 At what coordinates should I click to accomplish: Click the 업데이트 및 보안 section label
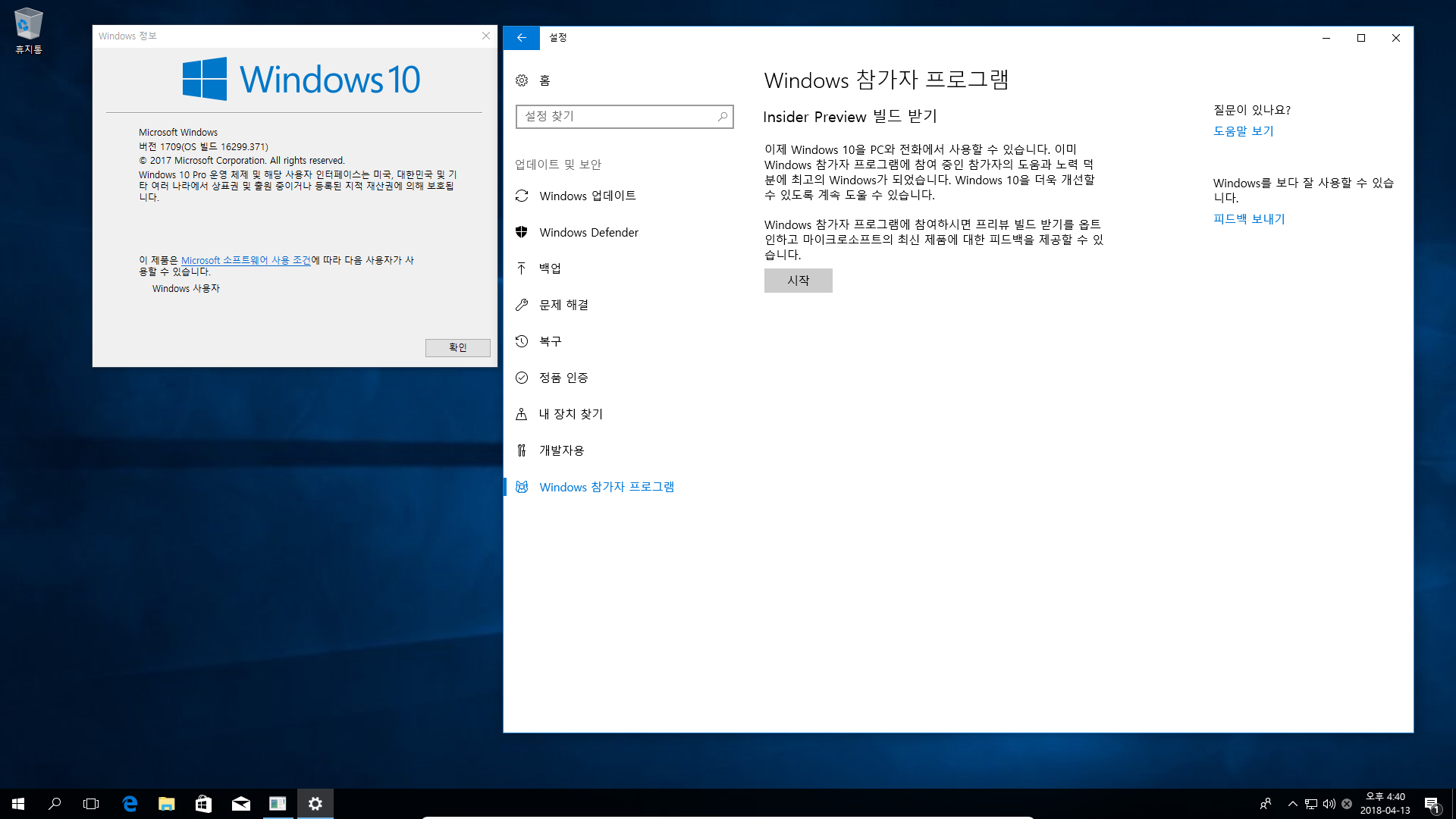[558, 165]
